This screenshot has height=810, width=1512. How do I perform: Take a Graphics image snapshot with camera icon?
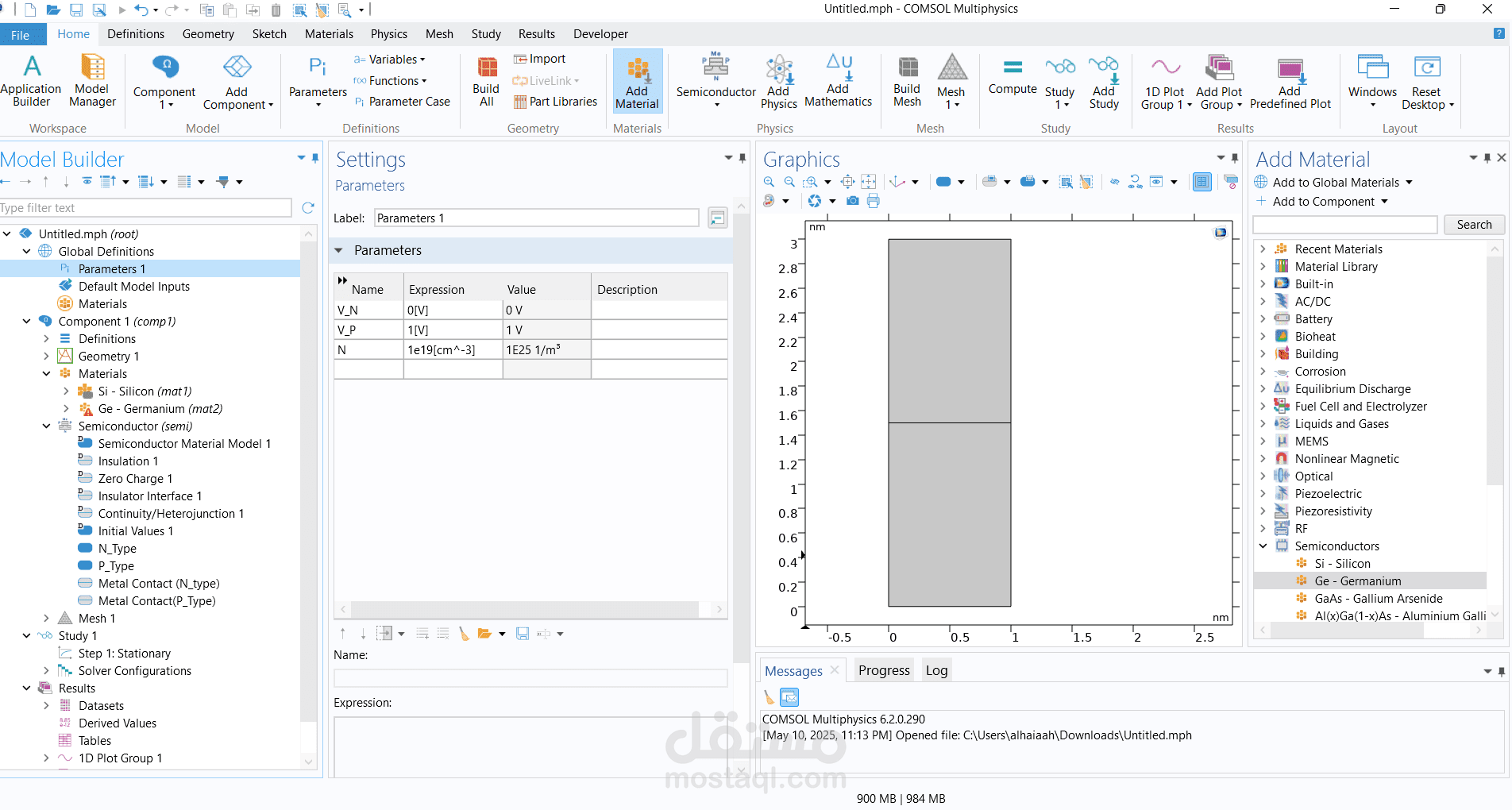[x=853, y=201]
